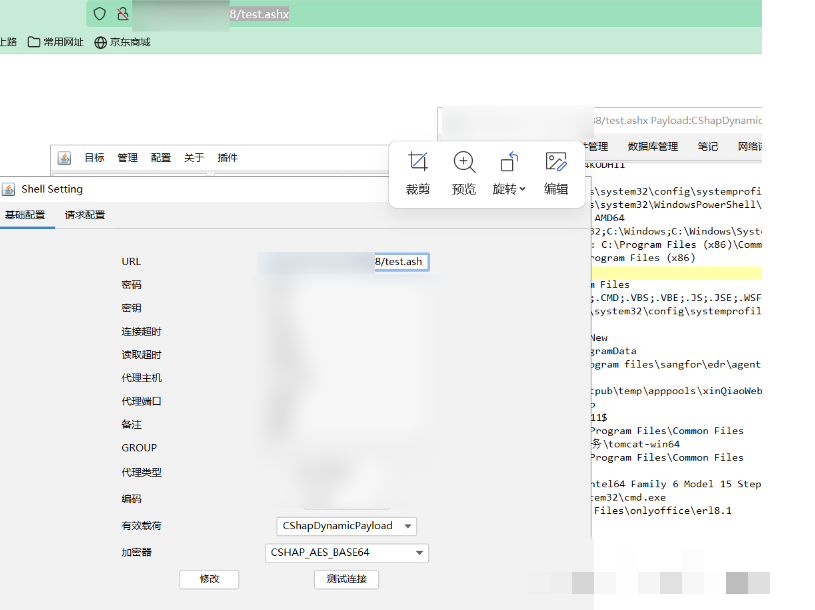Screen dimensions: 815x610
Task: Click the shield icon in browser address bar
Action: pos(99,14)
